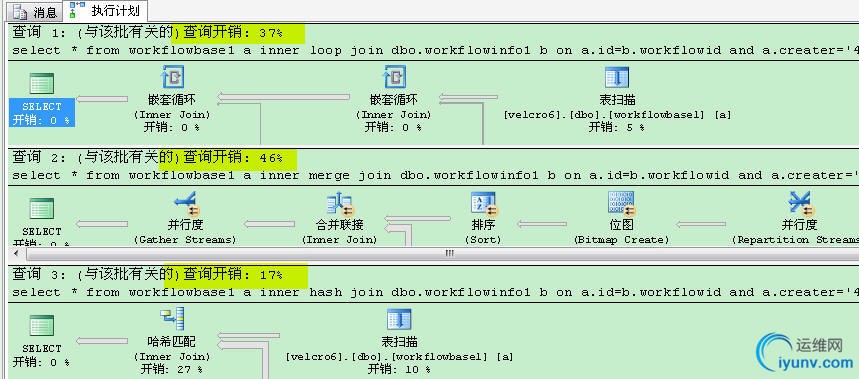Click the 排序 Sort operator icon
Image resolution: width=859 pixels, height=379 pixels.
click(483, 203)
